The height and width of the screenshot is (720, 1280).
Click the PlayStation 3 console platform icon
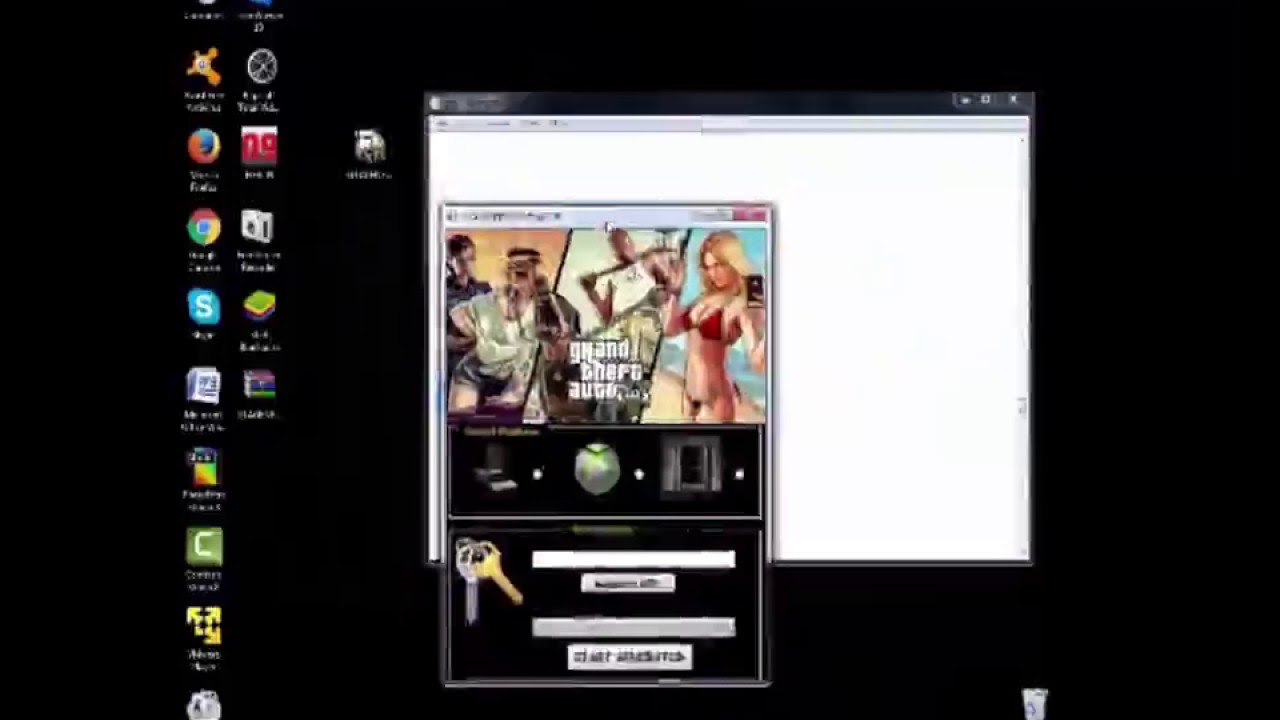click(692, 466)
